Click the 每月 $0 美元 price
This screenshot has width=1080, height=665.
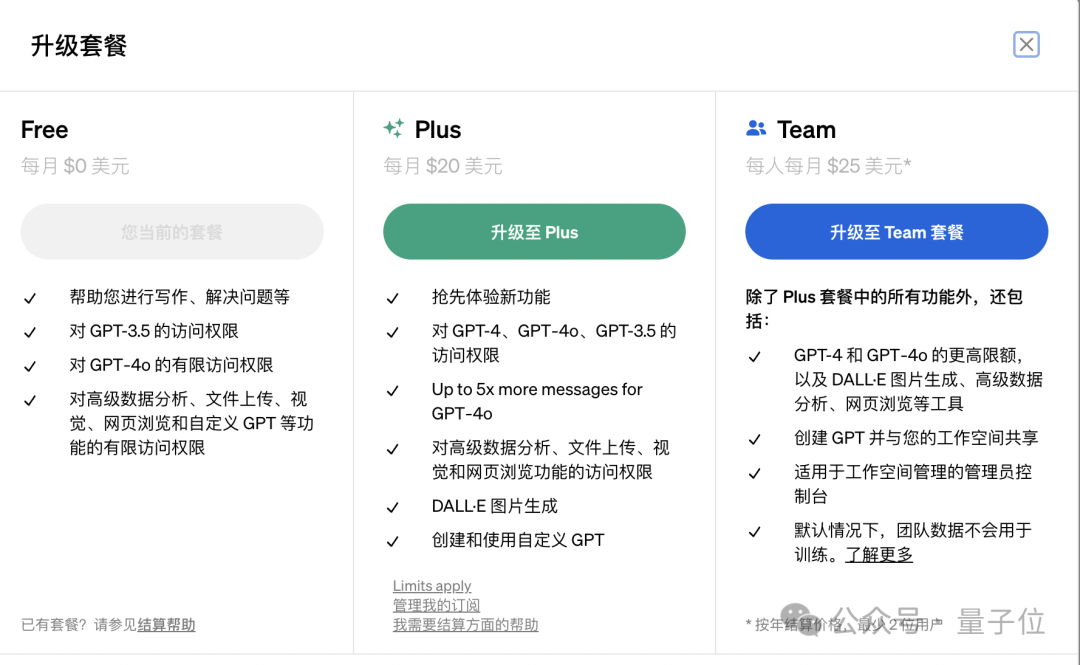tap(75, 166)
